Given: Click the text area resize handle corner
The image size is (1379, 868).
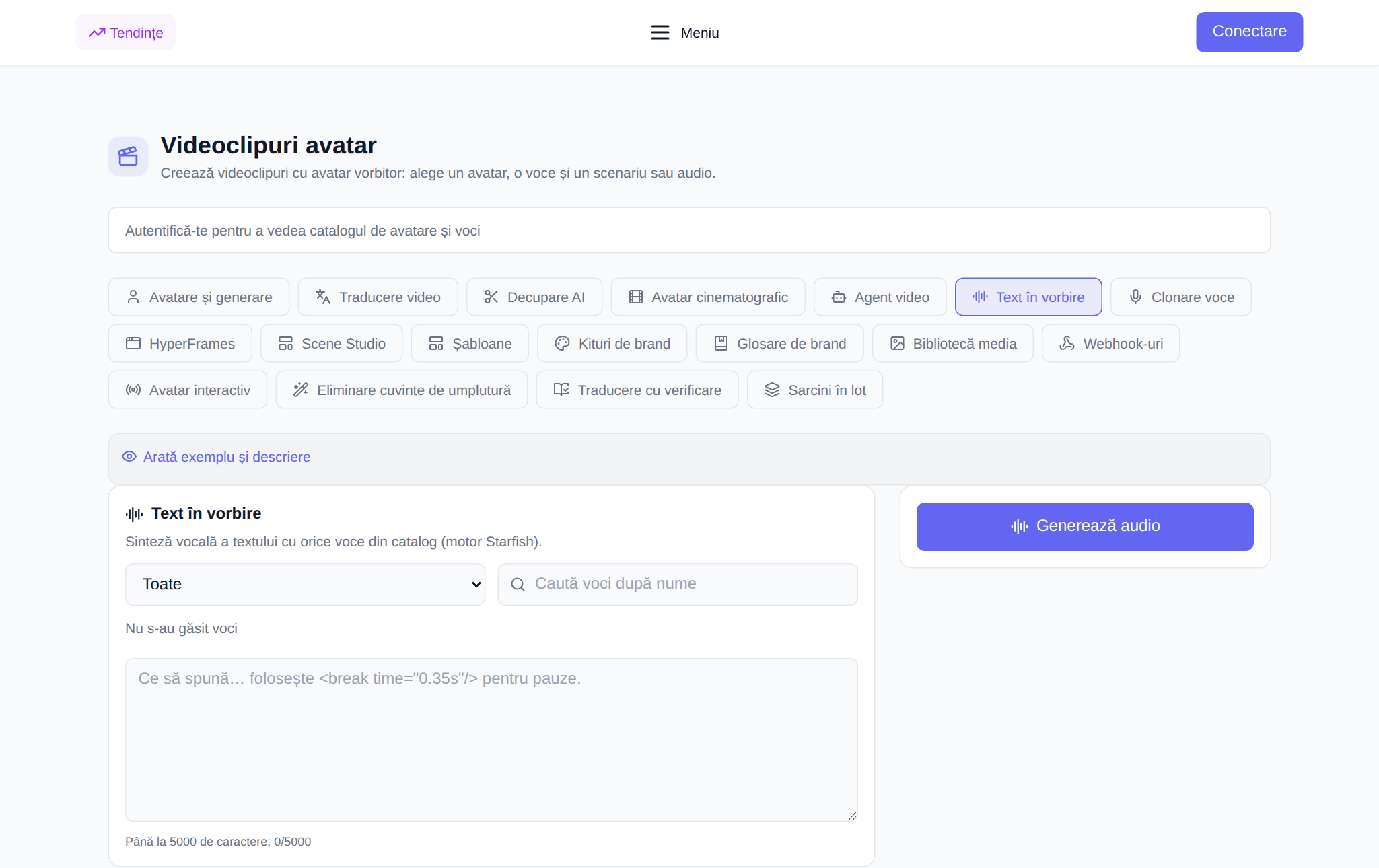Looking at the screenshot, I should point(852,816).
